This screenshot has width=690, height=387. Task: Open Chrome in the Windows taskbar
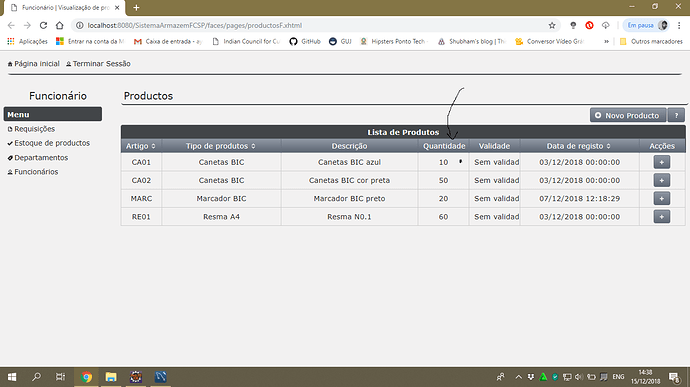[86, 377]
